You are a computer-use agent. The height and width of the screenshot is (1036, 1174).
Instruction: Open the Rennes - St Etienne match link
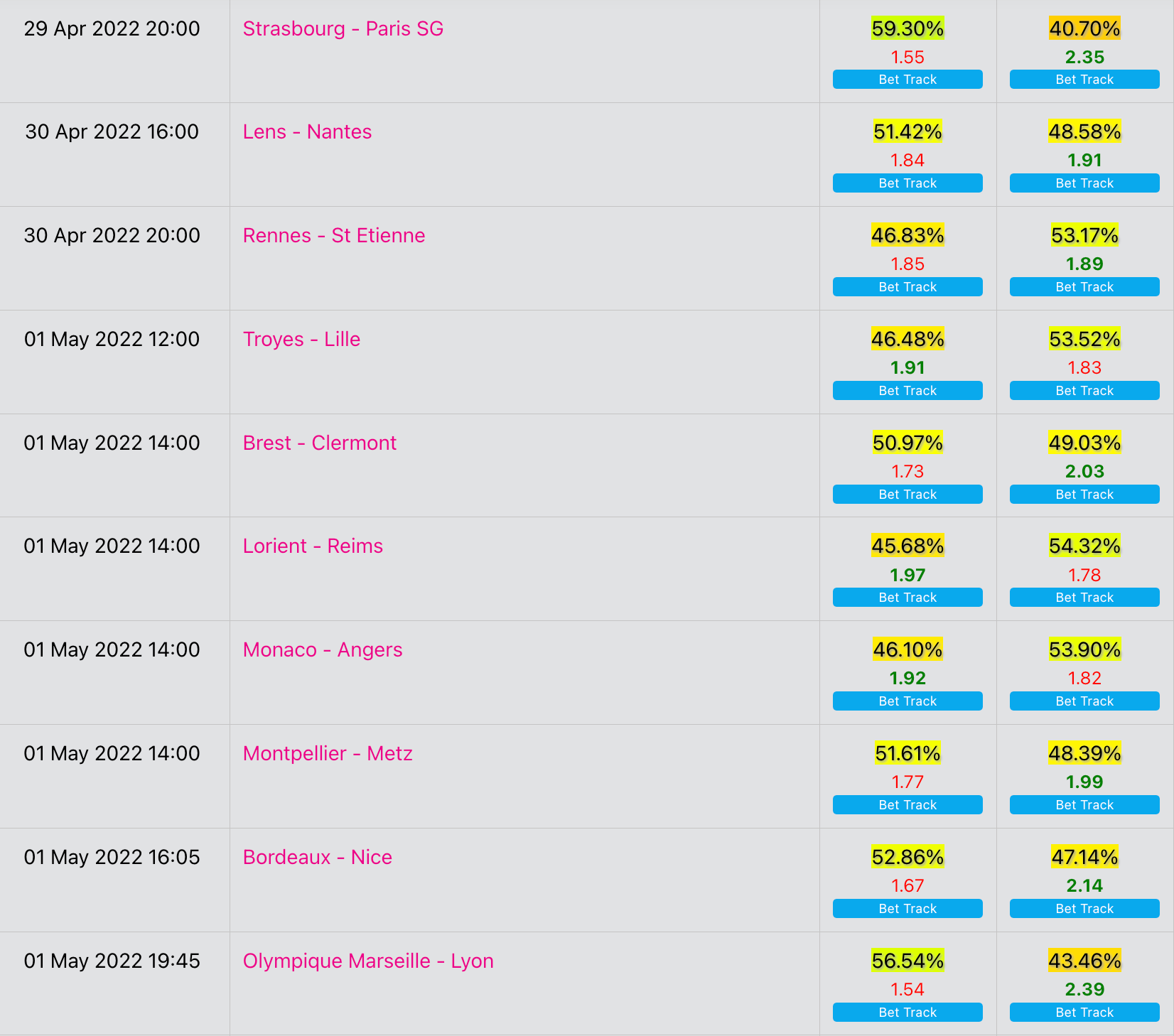point(334,235)
